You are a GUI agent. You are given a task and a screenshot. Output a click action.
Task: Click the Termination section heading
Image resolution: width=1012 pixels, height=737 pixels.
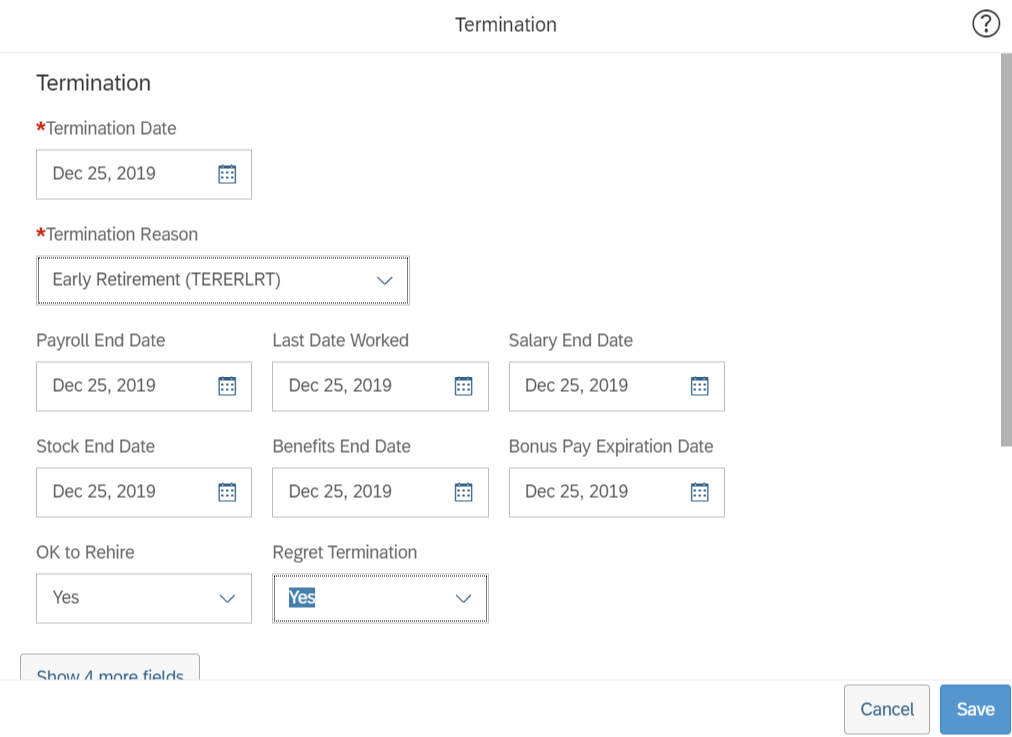coord(94,83)
